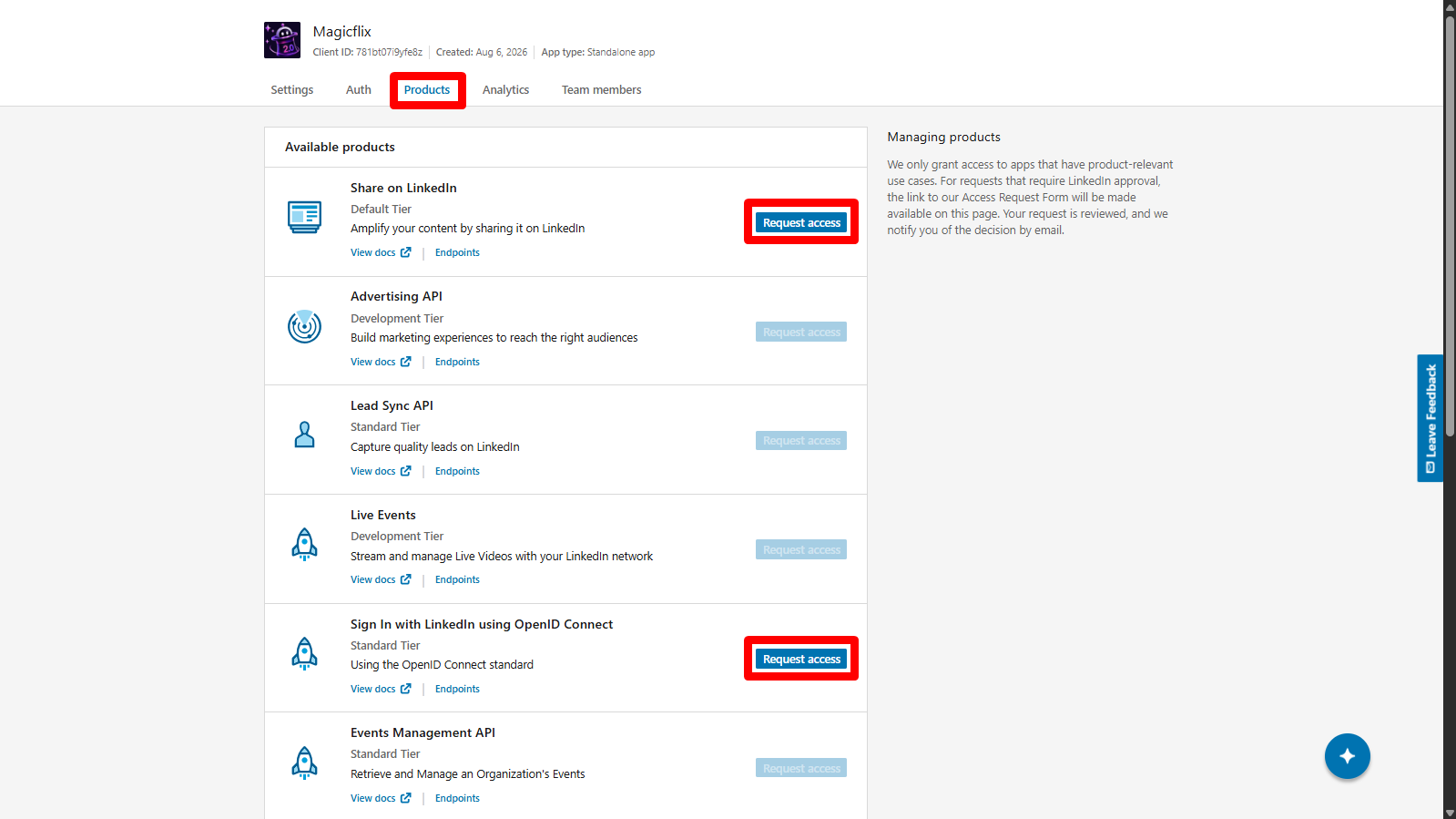Click the Leave Feedback side tab
The height and width of the screenshot is (819, 1456).
tap(1431, 418)
